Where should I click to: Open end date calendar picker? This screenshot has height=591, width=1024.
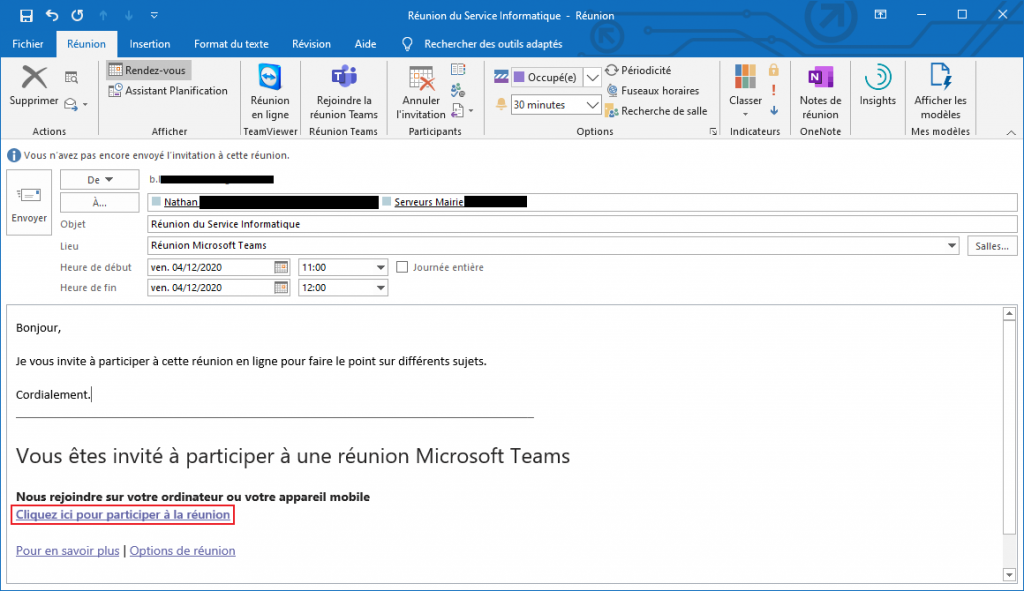coord(281,287)
